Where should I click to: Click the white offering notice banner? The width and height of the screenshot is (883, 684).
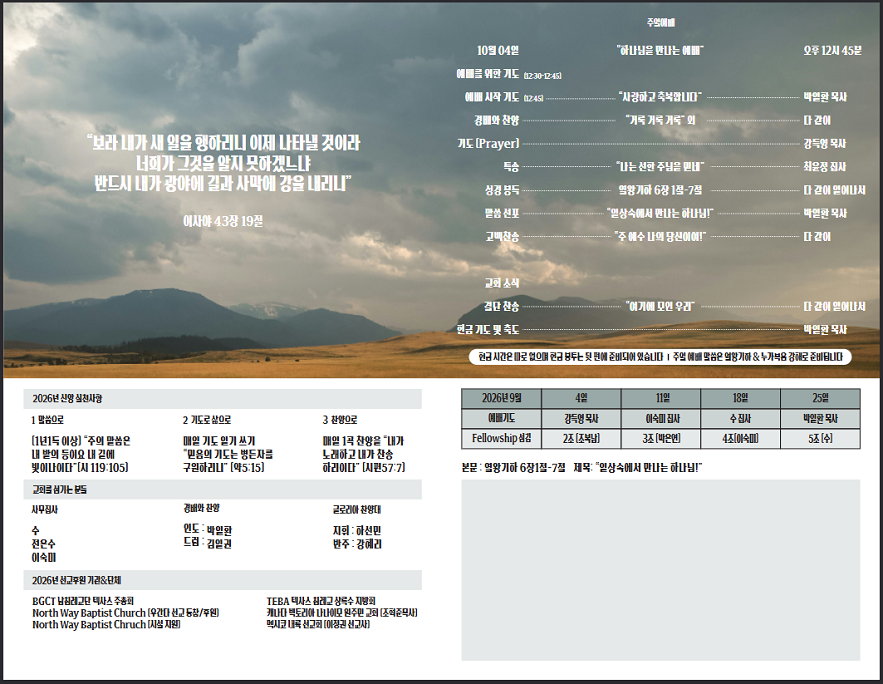pyautogui.click(x=660, y=357)
